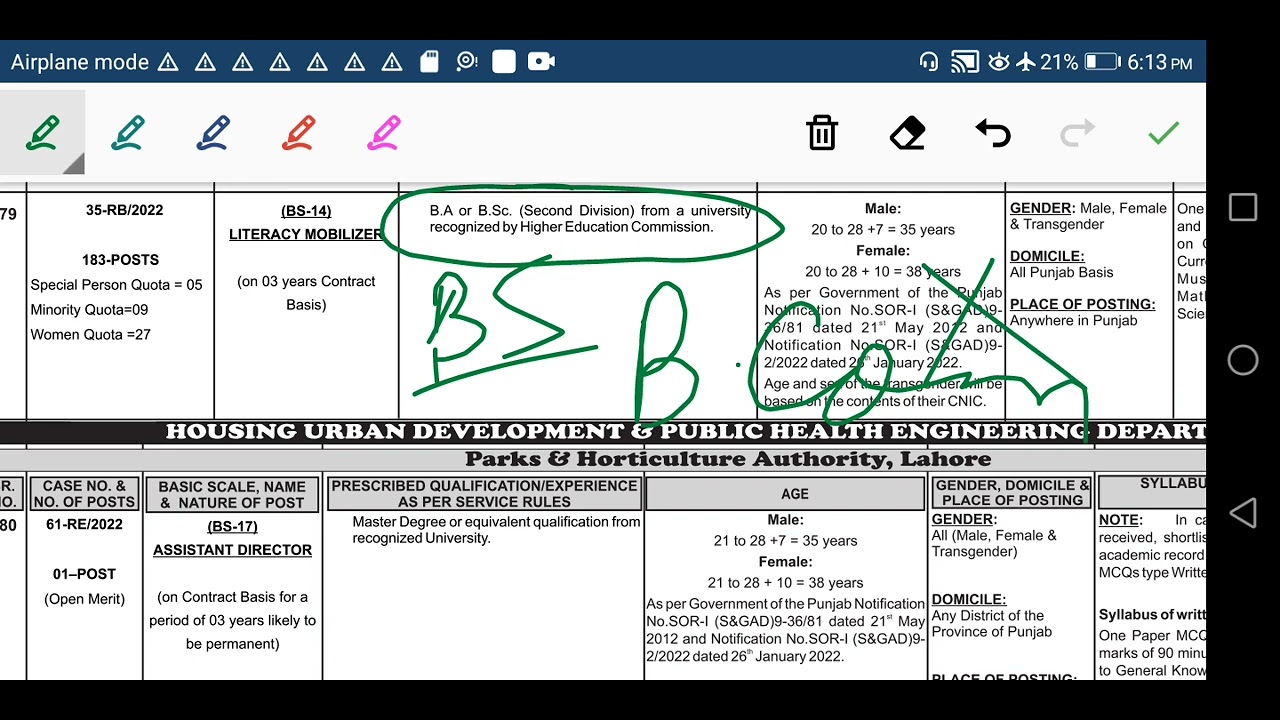The image size is (1280, 720).
Task: Tap the Android back triangle button
Action: point(1243,513)
